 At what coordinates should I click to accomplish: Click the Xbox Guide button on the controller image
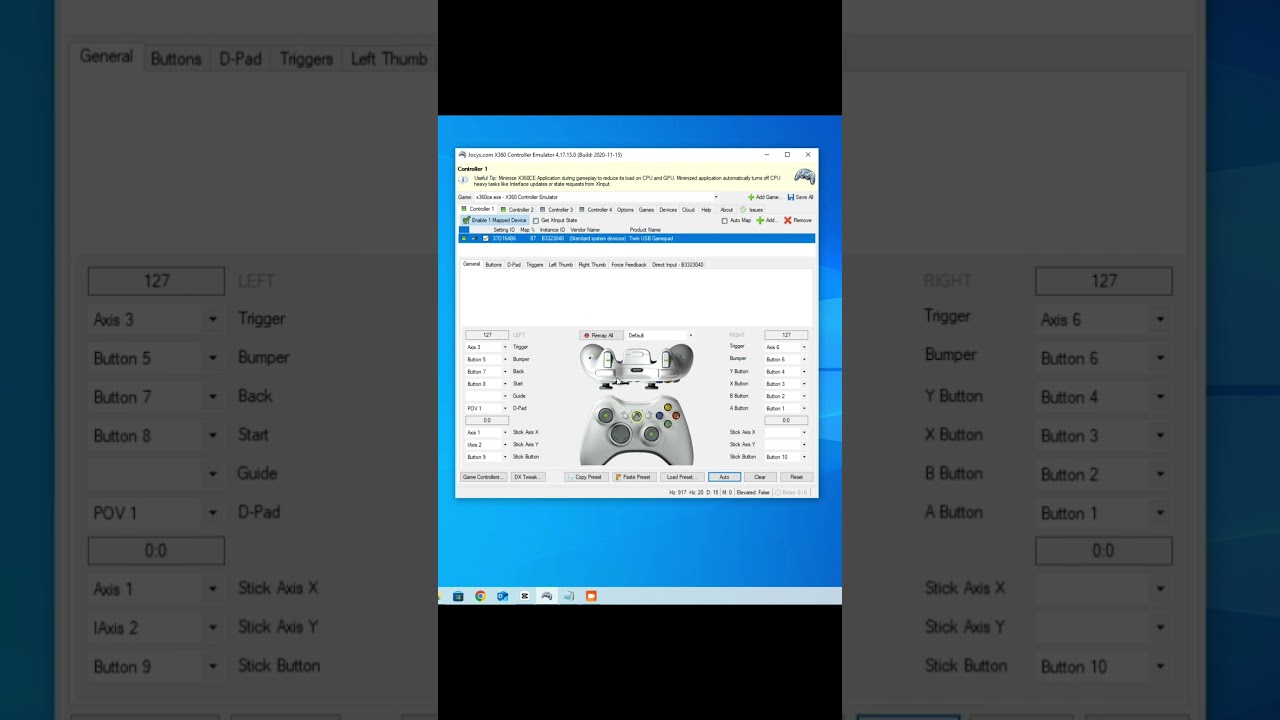pos(636,416)
